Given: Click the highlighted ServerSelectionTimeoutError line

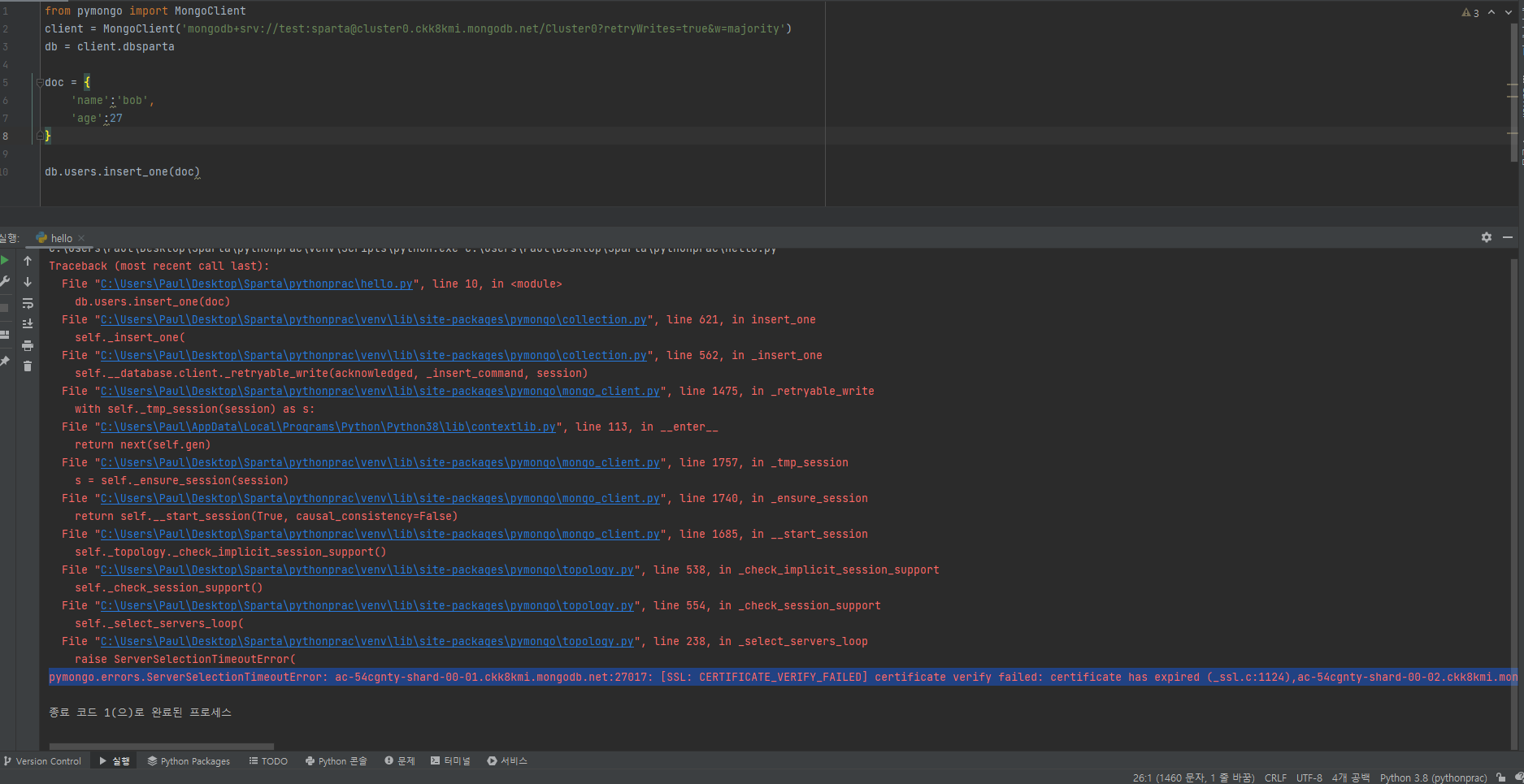Looking at the screenshot, I should [x=783, y=677].
